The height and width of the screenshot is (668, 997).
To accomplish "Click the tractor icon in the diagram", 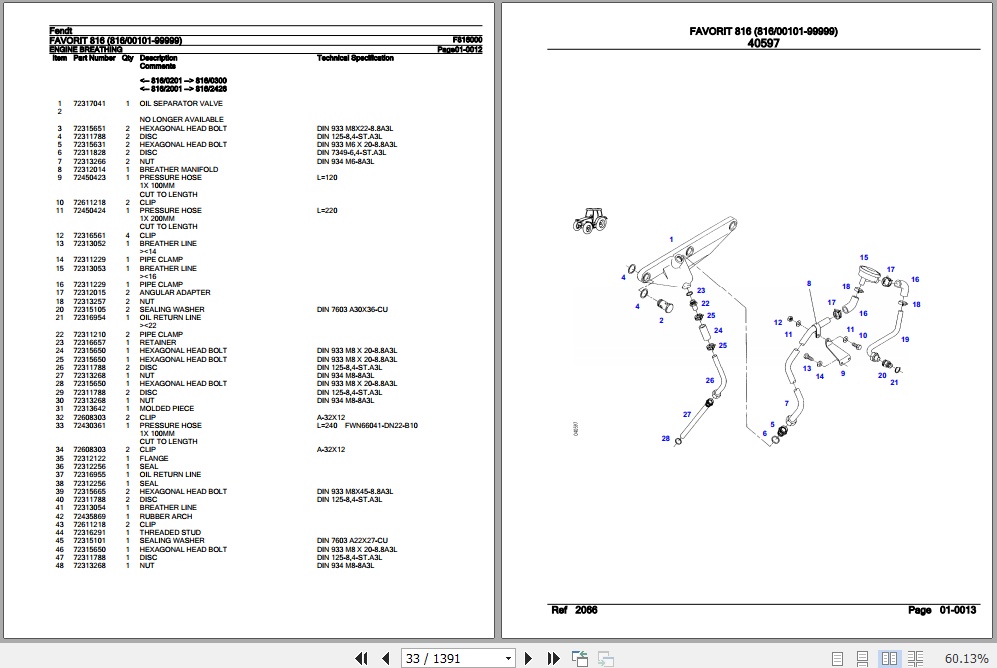I will [590, 221].
